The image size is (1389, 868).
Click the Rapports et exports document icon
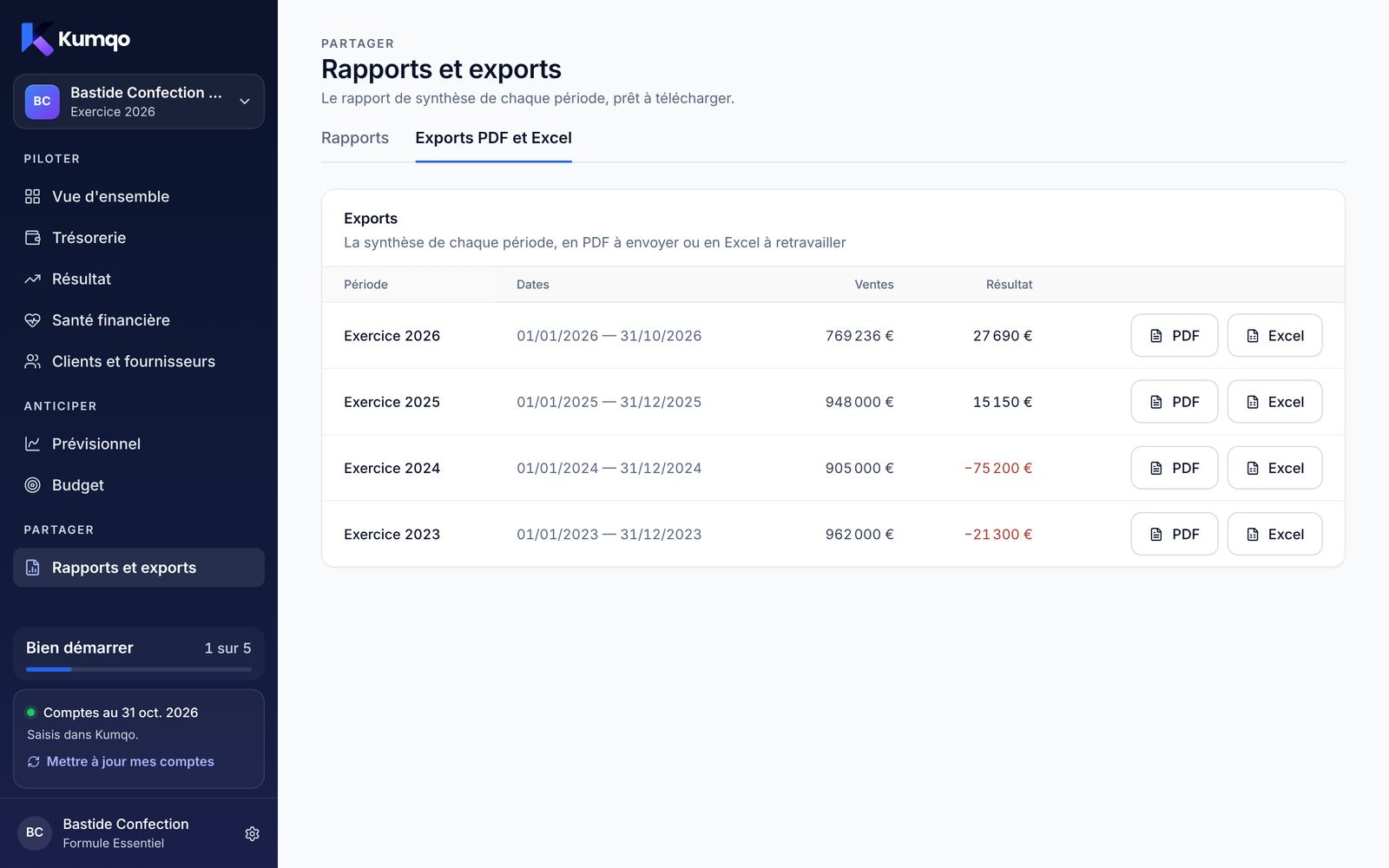(32, 568)
